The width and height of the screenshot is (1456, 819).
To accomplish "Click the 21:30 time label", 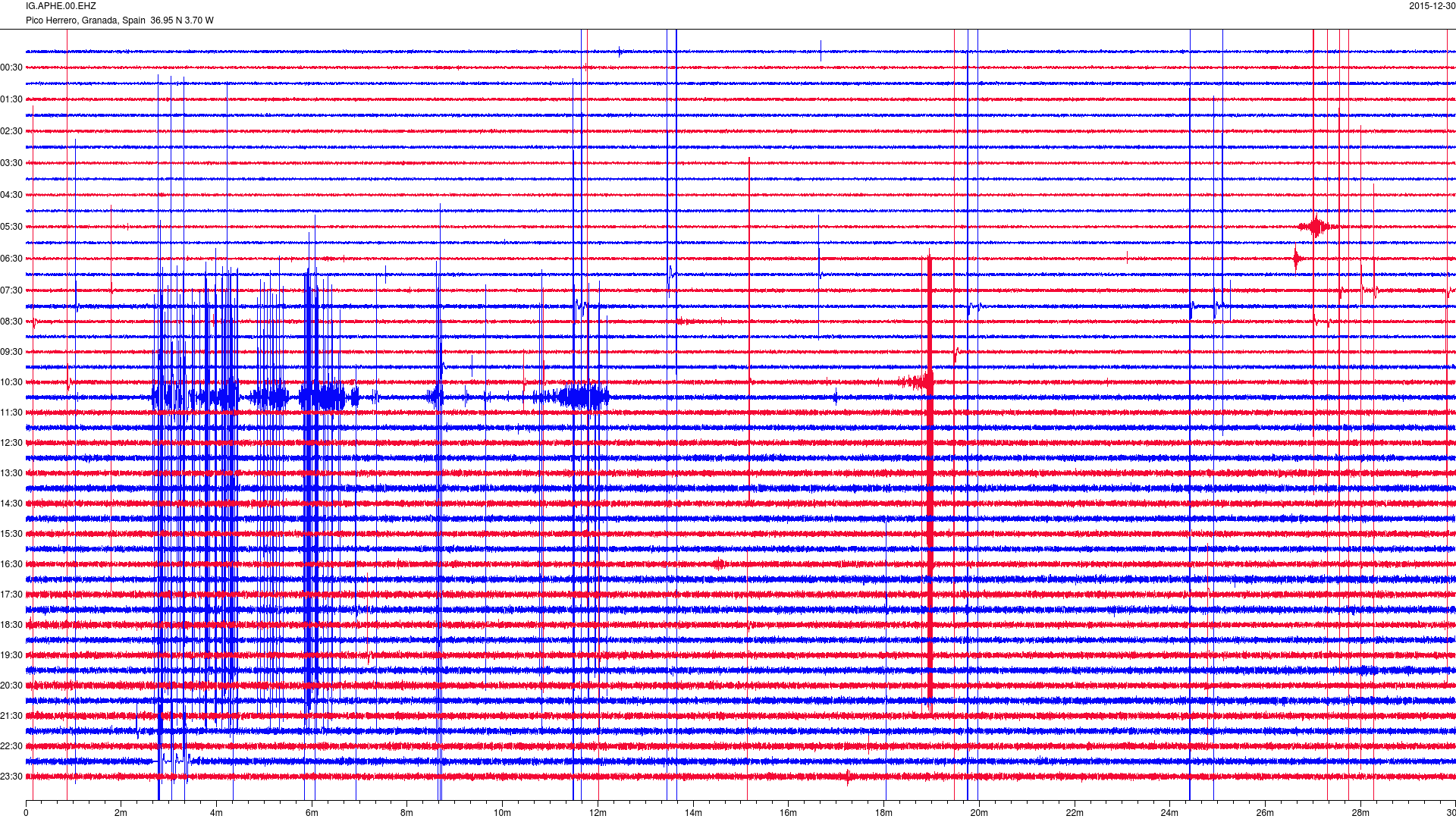I will (11, 716).
